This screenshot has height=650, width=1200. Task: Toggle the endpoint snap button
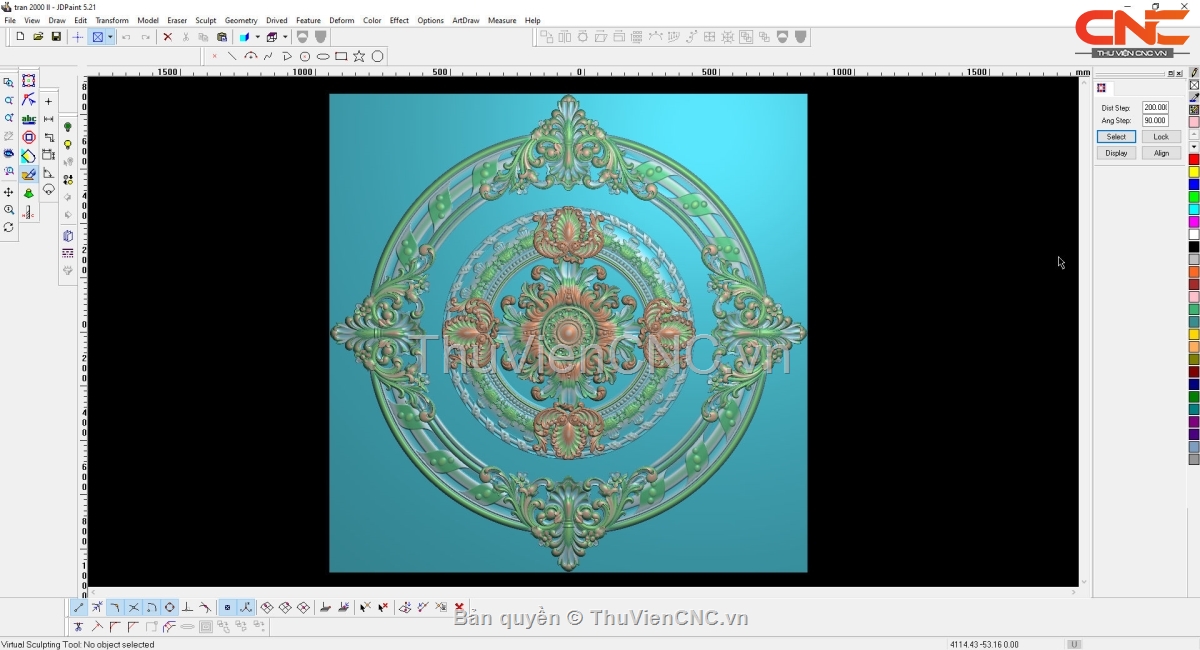pos(79,607)
